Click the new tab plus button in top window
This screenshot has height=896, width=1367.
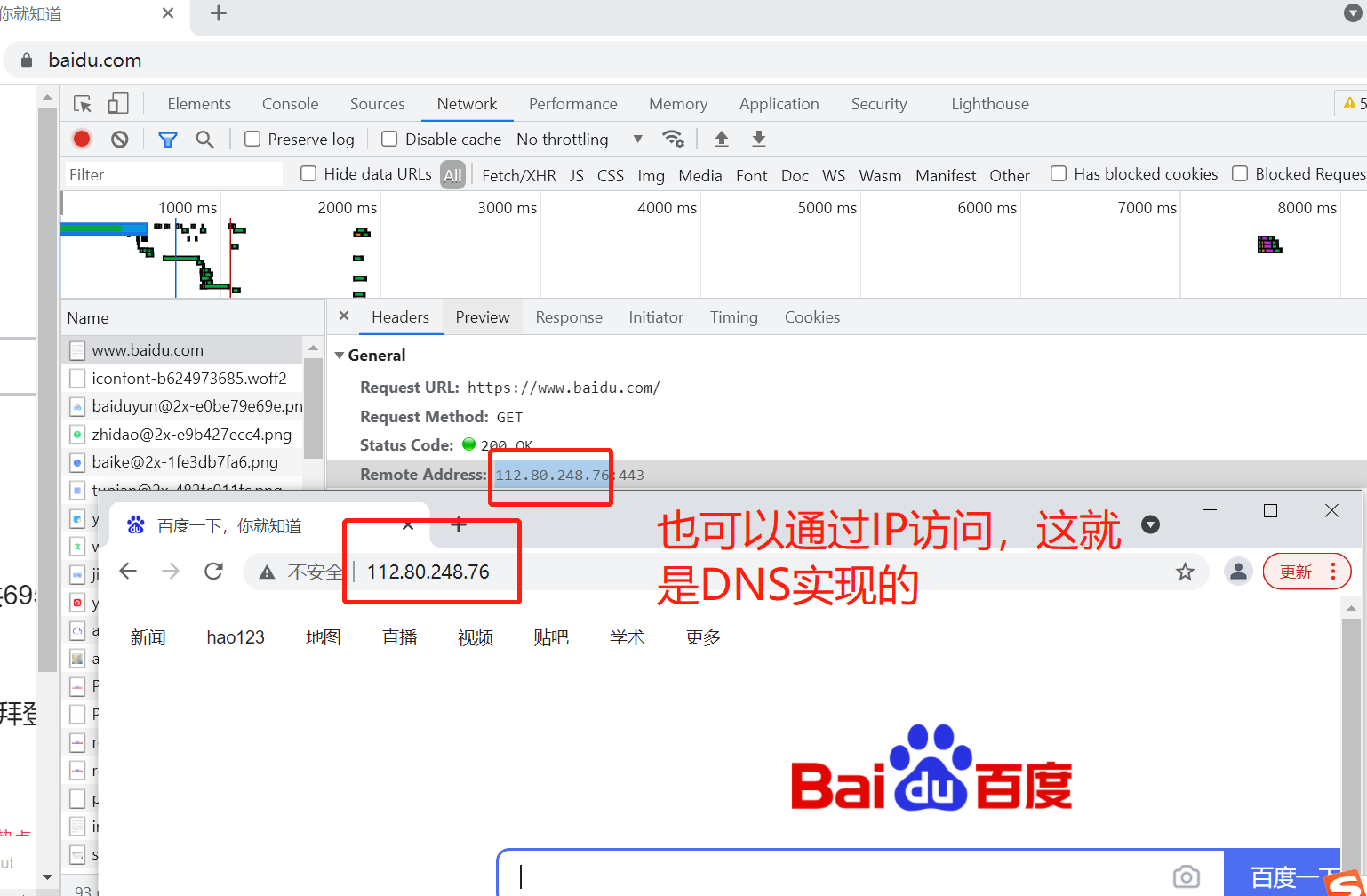tap(219, 13)
